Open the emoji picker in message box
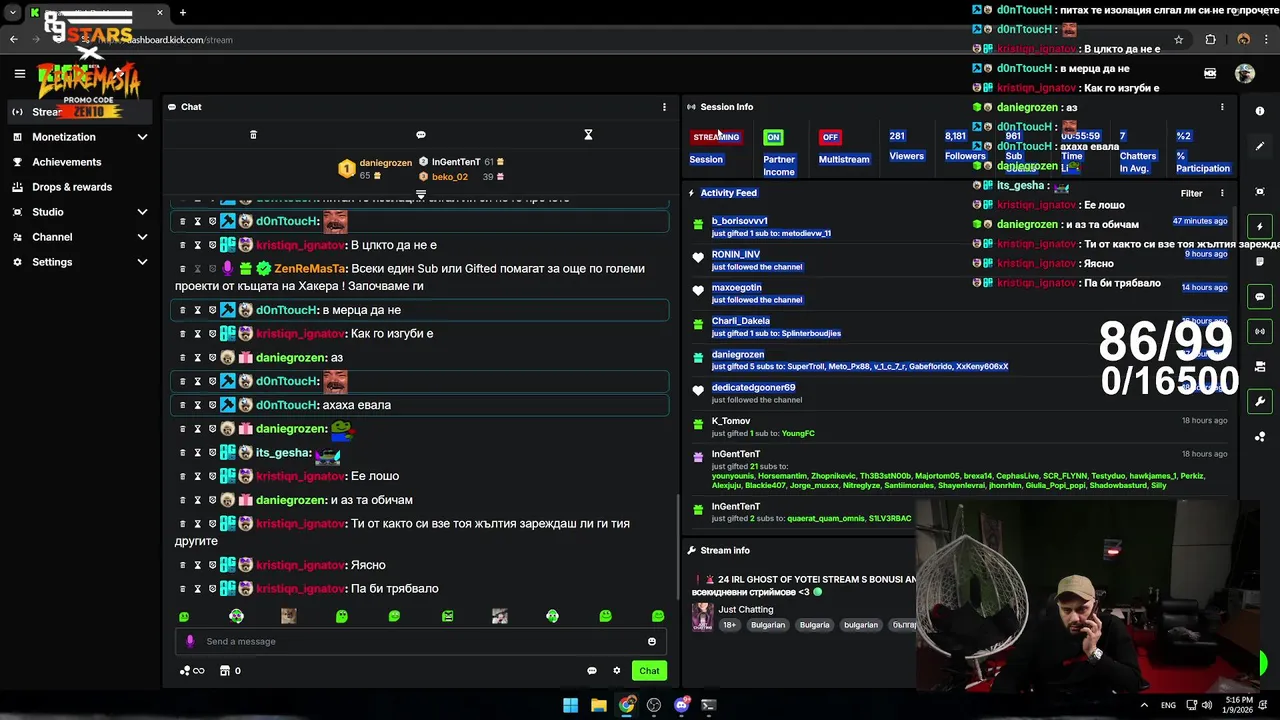This screenshot has width=1280, height=720. click(x=652, y=641)
